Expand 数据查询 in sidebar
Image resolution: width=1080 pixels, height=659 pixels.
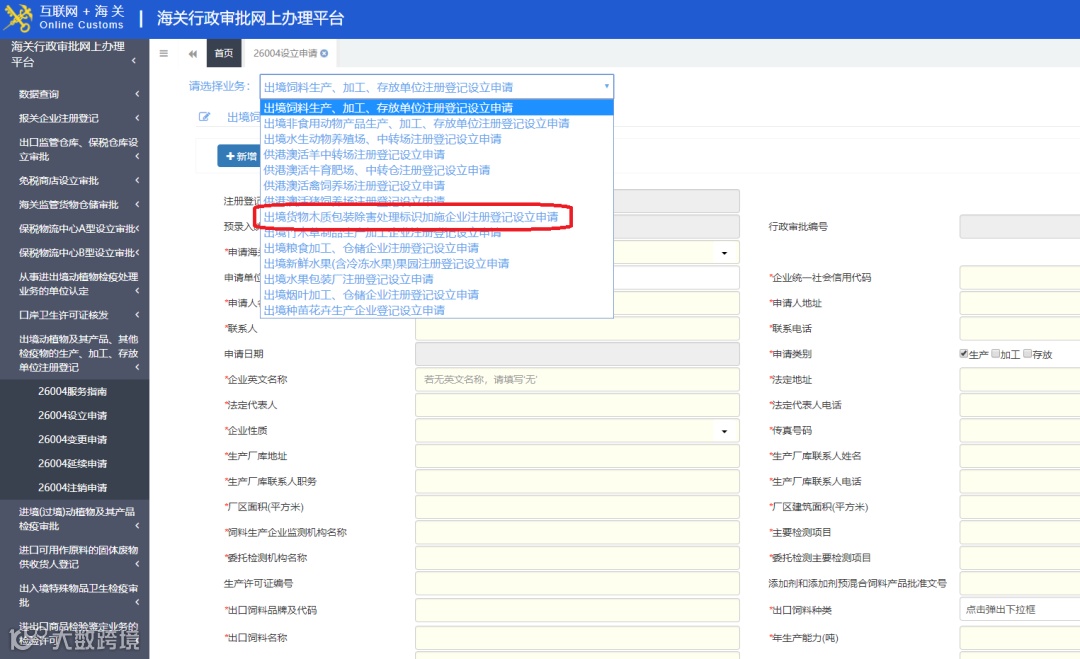pos(74,94)
